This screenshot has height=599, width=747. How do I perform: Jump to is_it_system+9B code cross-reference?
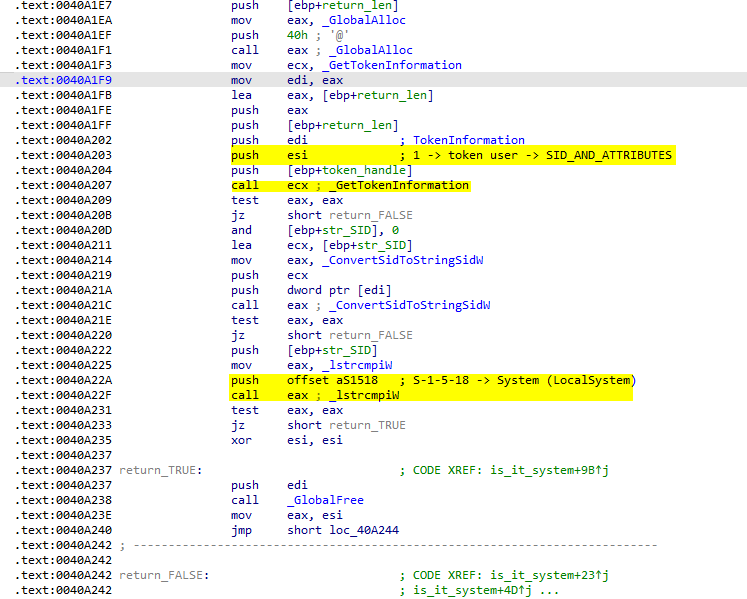click(550, 469)
